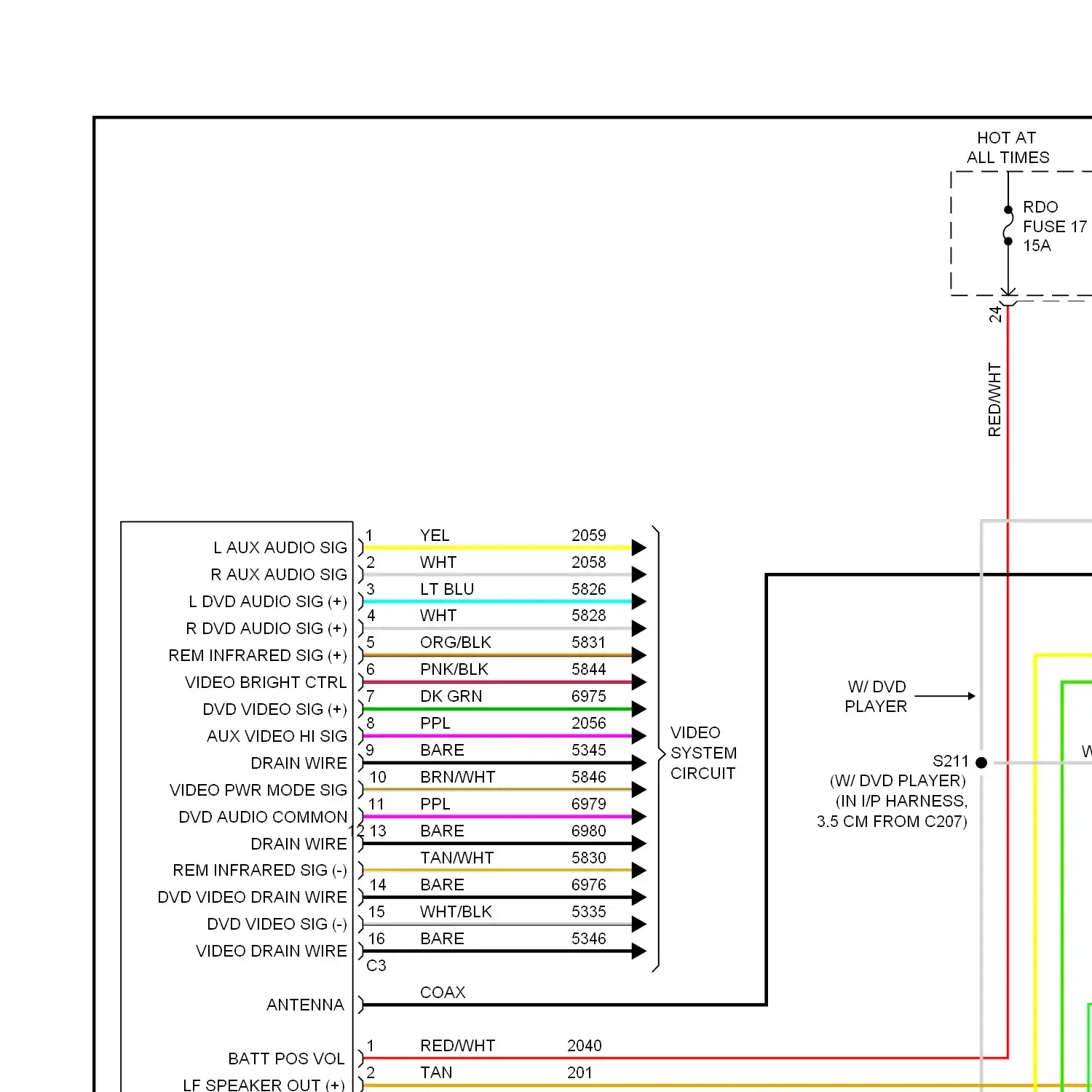
Task: Click the VIDEO DRAIN WIRE label
Action: click(272, 951)
